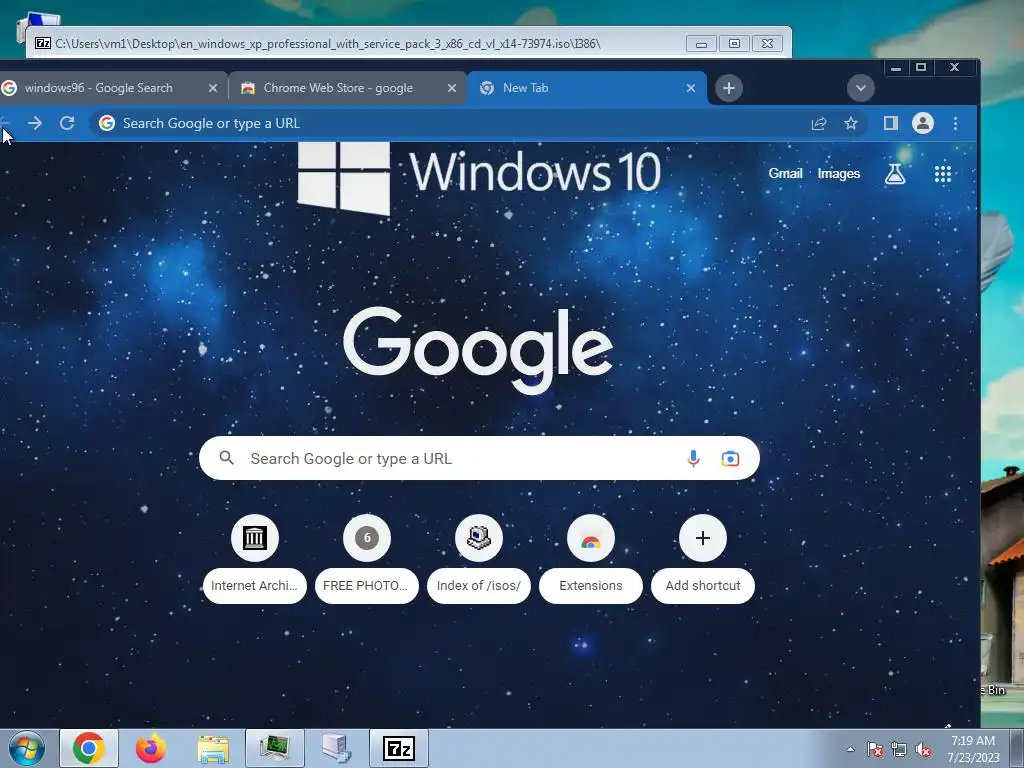Click the 7z icon in the 7-Zip title bar
This screenshot has height=768, width=1024.
[43, 44]
